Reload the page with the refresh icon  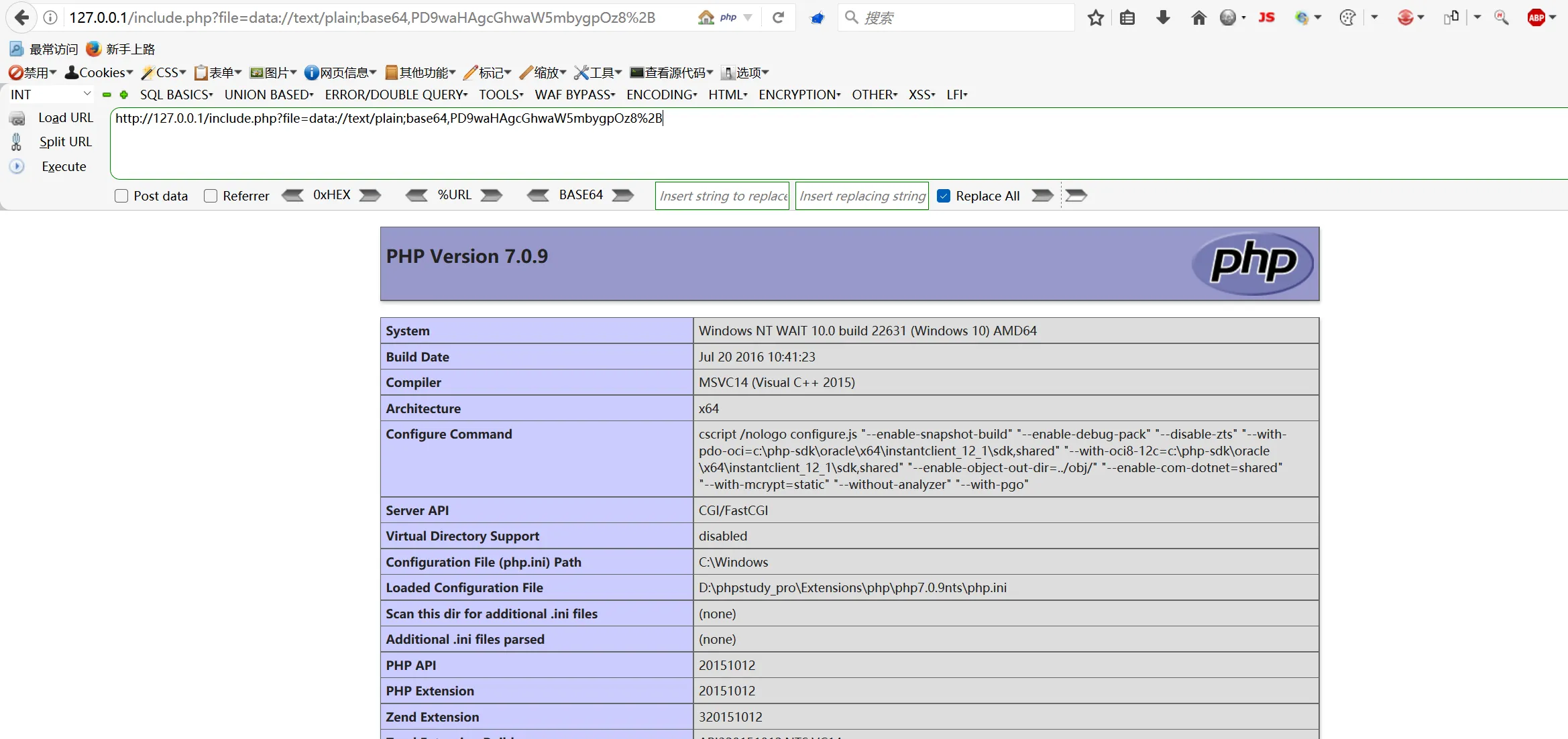(x=778, y=17)
